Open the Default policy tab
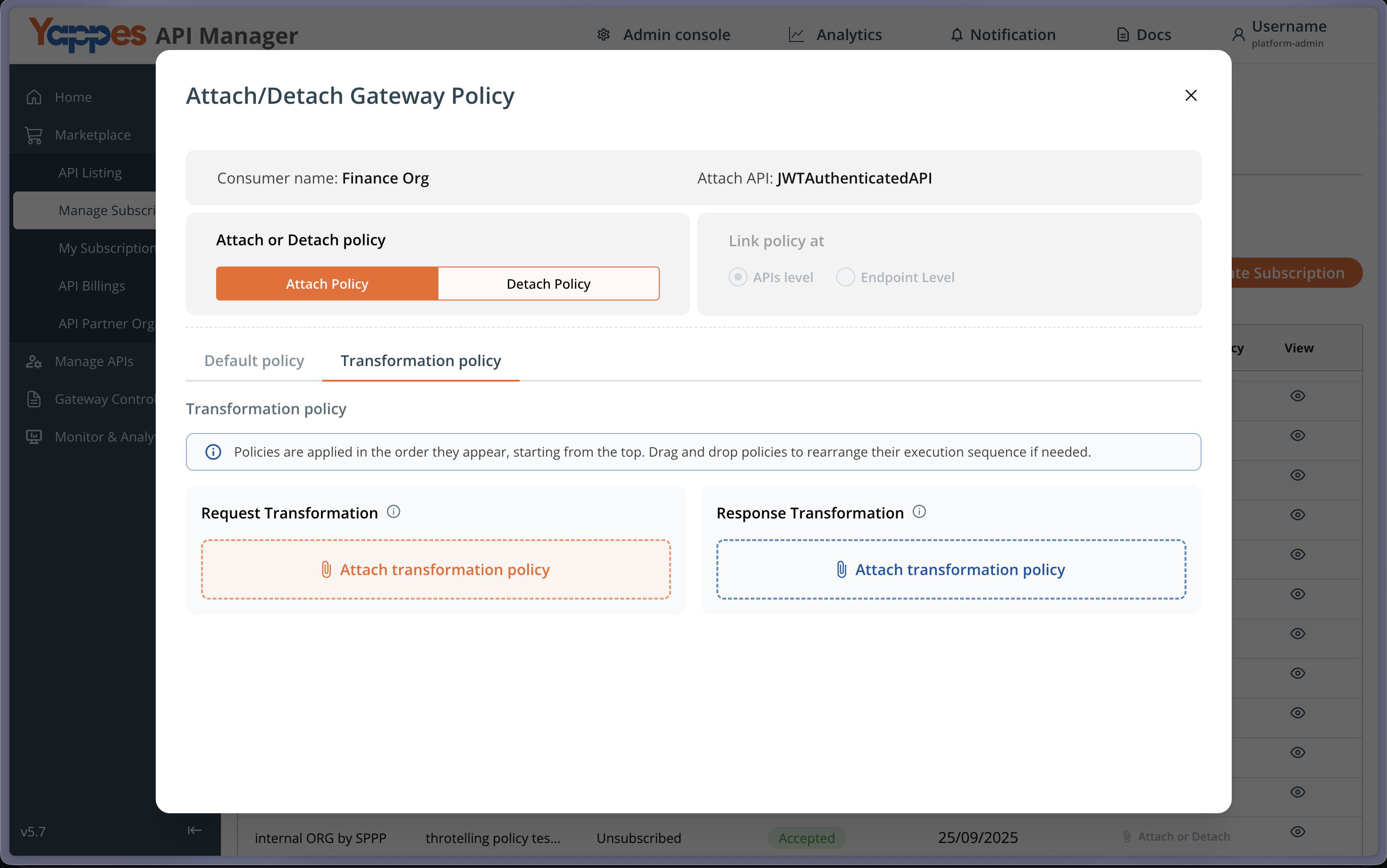 (x=254, y=360)
